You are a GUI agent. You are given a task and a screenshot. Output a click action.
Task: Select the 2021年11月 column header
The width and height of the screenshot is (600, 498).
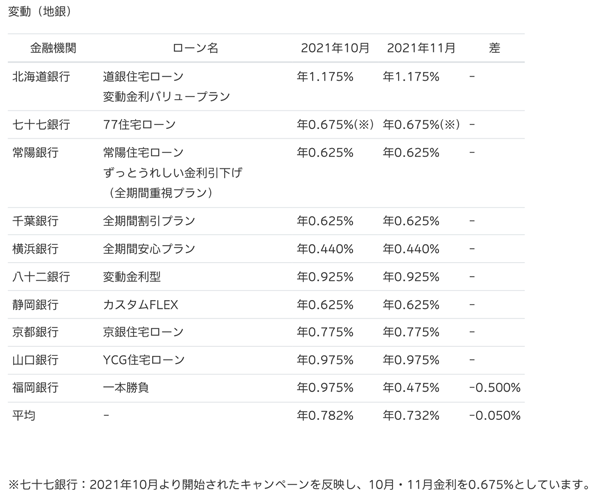pos(421,48)
